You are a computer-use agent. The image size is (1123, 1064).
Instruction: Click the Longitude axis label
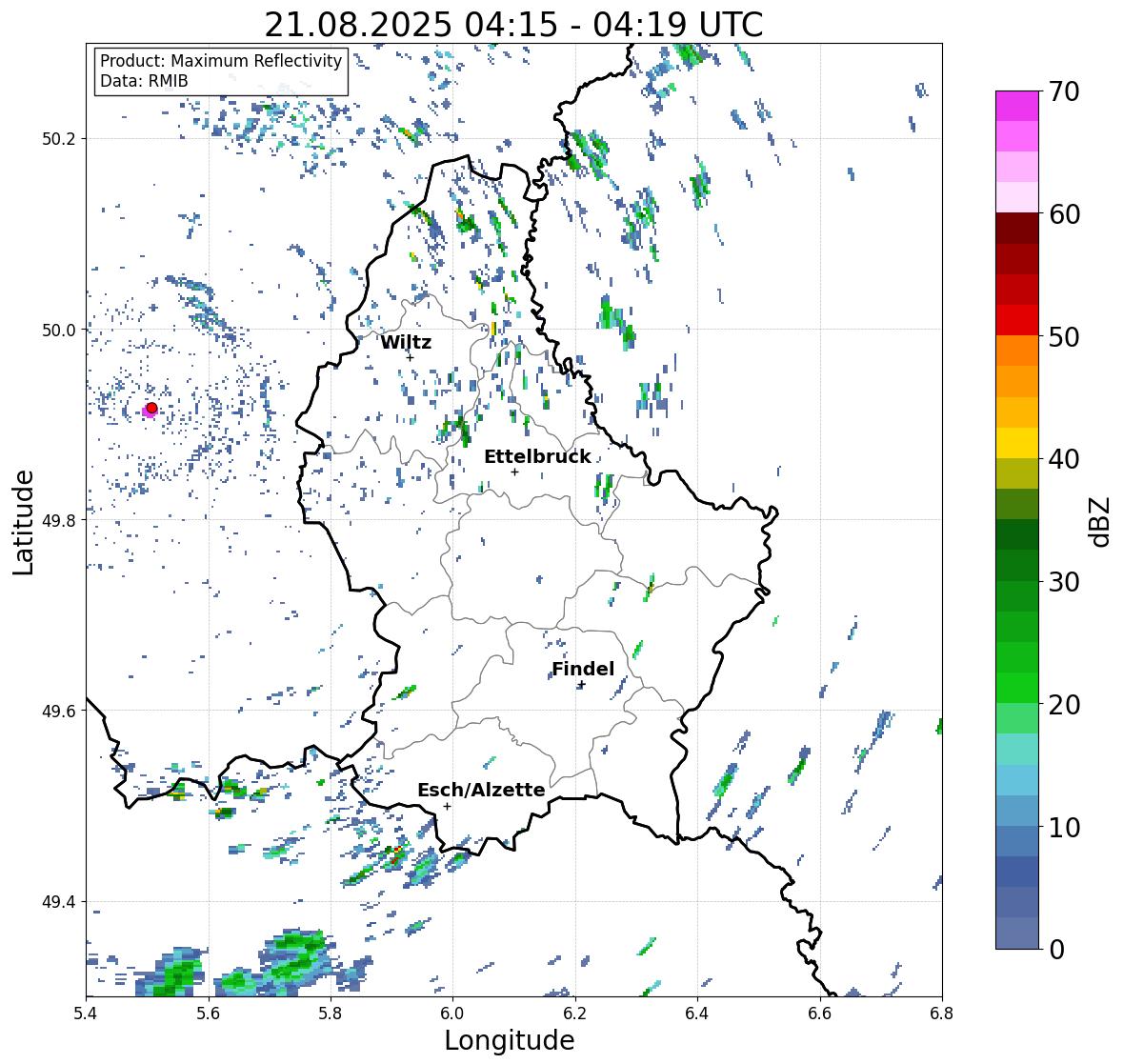(510, 1040)
